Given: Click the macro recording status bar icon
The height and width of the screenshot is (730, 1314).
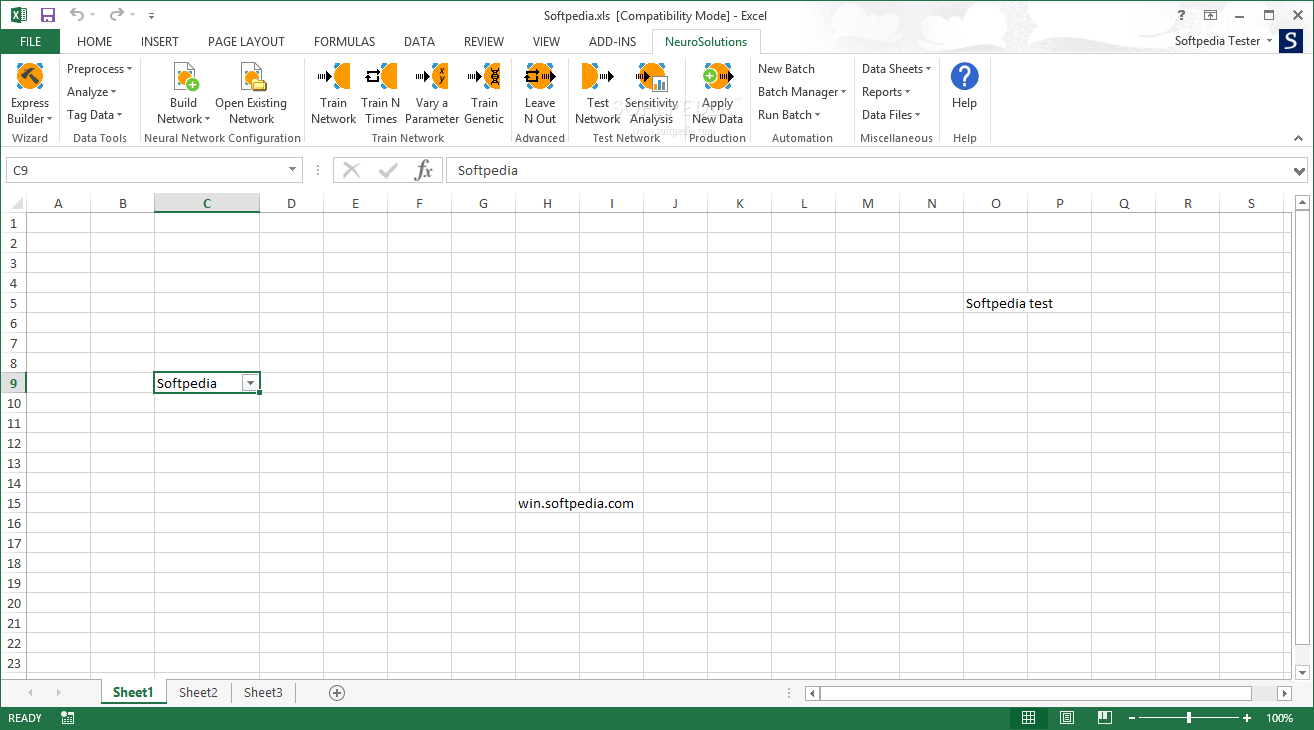Looking at the screenshot, I should 68,718.
